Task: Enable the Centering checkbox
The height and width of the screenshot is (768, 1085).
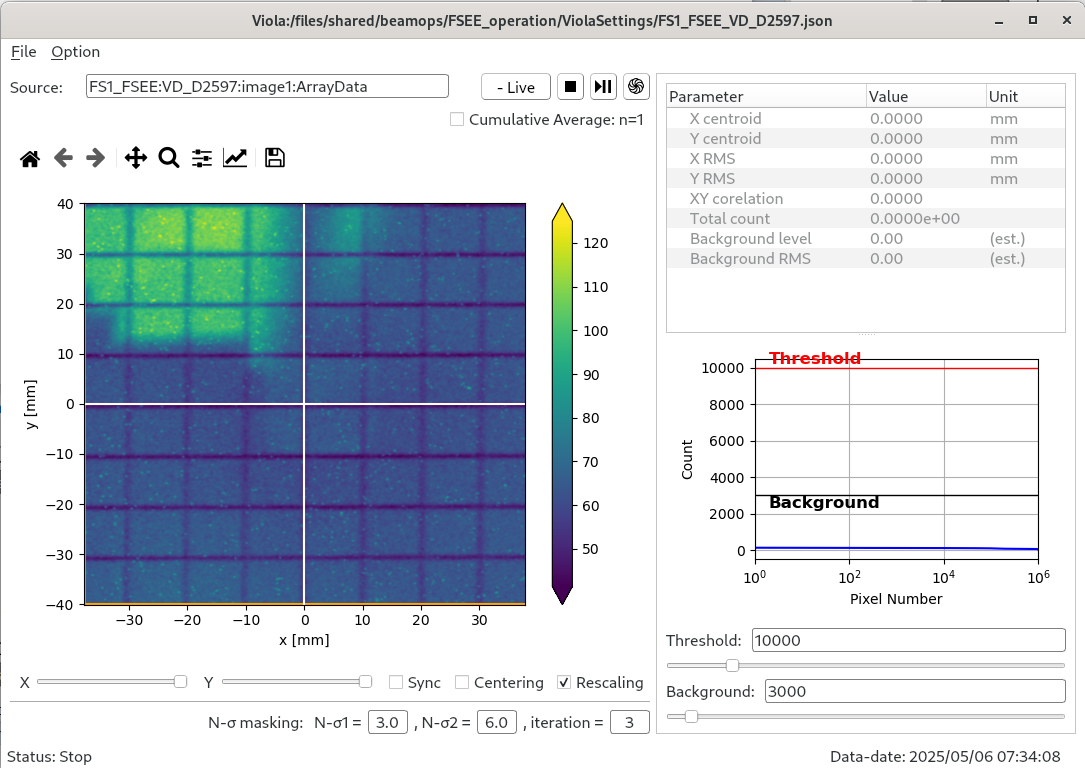Action: [462, 682]
